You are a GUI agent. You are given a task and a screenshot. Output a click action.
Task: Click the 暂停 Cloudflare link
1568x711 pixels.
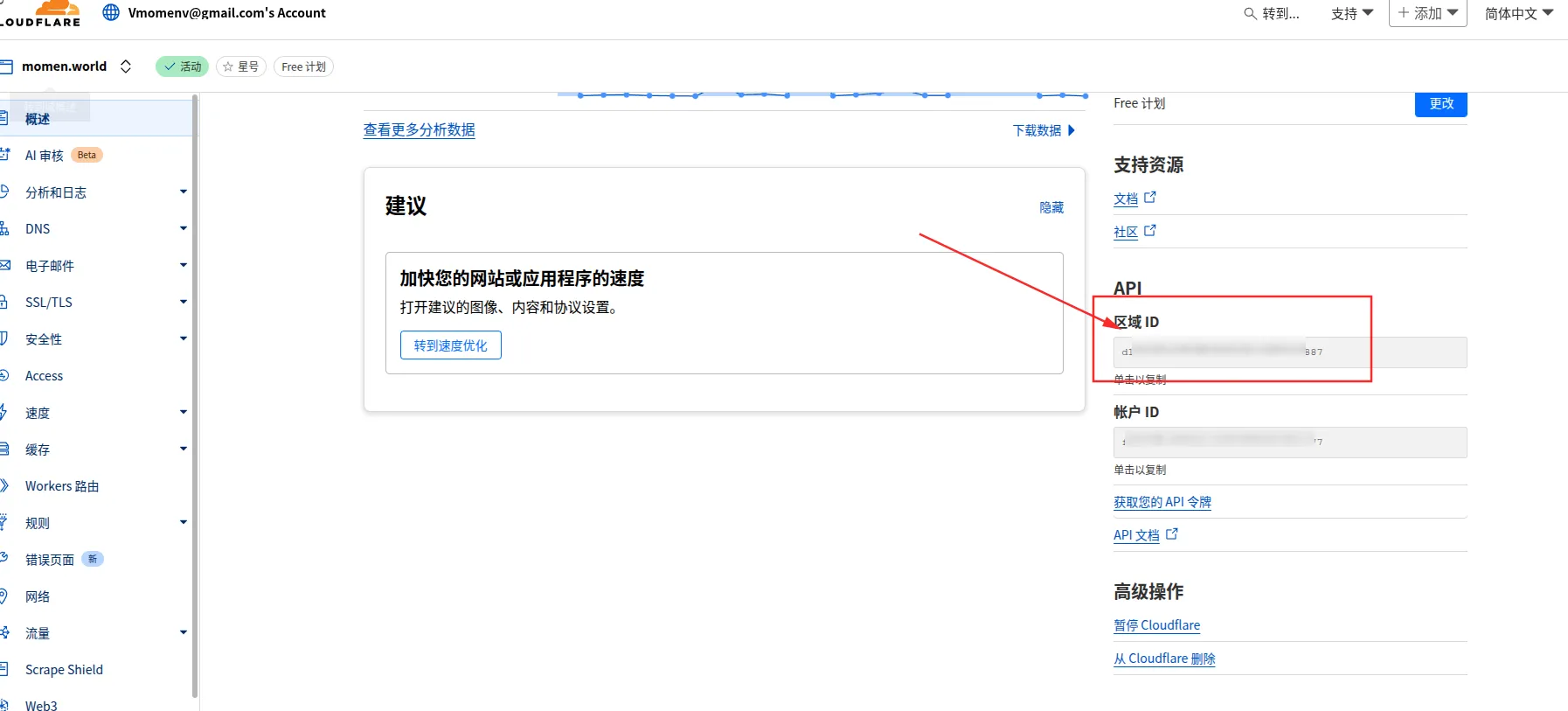(x=1157, y=625)
